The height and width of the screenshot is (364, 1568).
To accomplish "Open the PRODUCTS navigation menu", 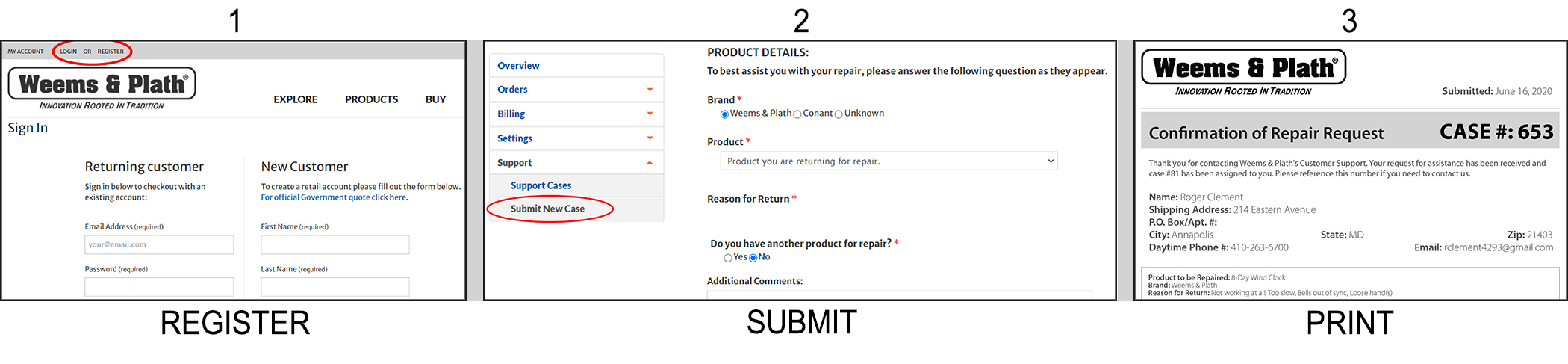I will pyautogui.click(x=371, y=99).
